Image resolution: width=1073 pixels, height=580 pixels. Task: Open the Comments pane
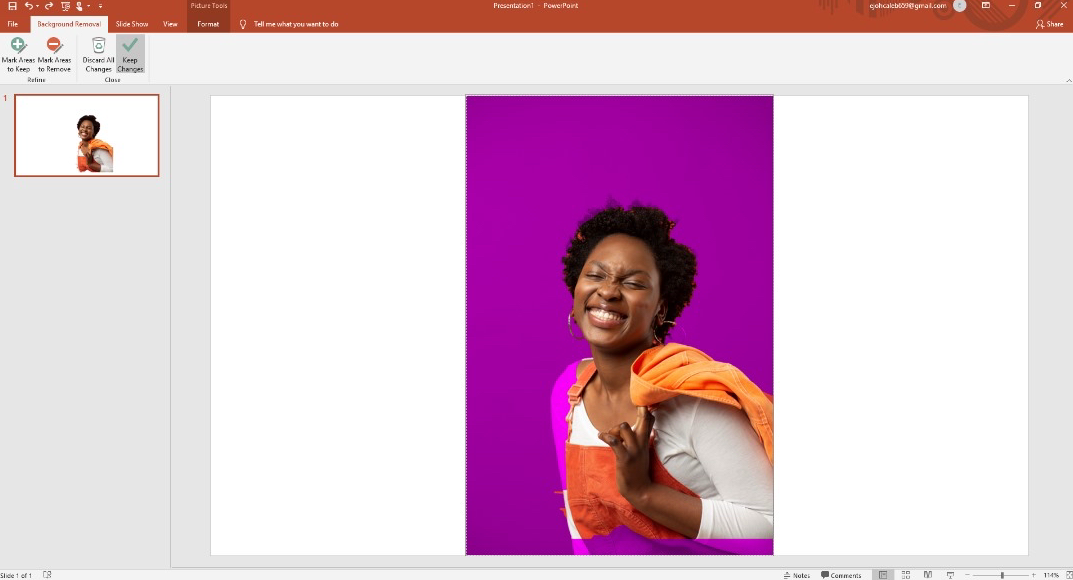tap(841, 575)
